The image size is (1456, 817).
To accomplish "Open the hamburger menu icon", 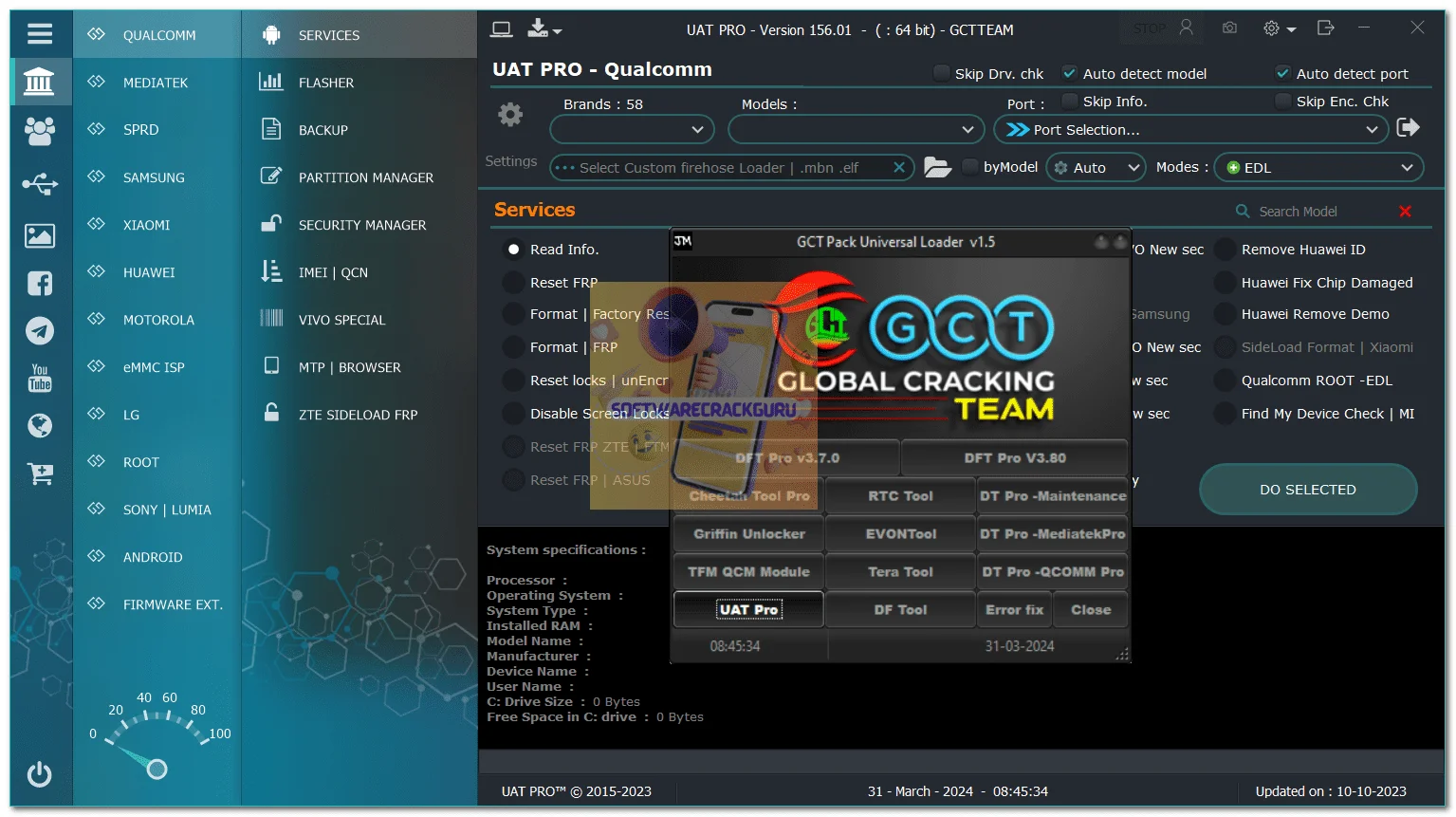I will 40,34.
